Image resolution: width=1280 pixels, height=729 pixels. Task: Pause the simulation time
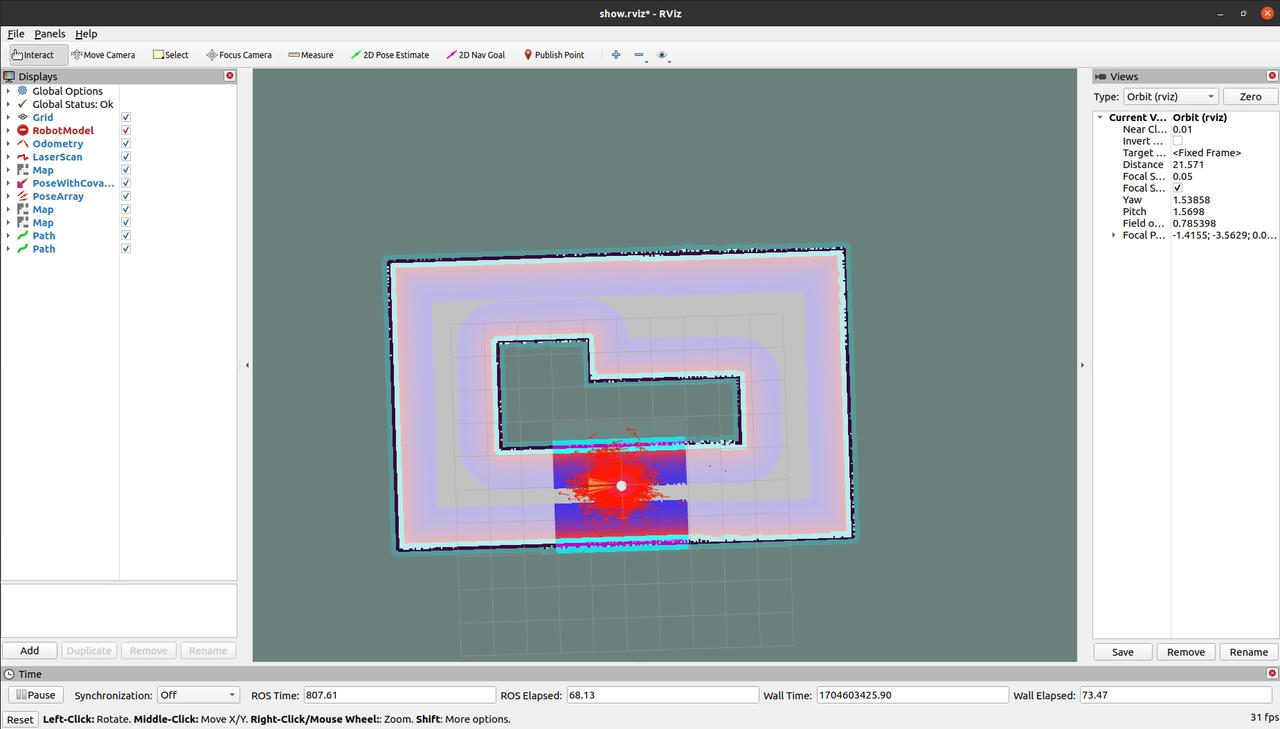[36, 695]
